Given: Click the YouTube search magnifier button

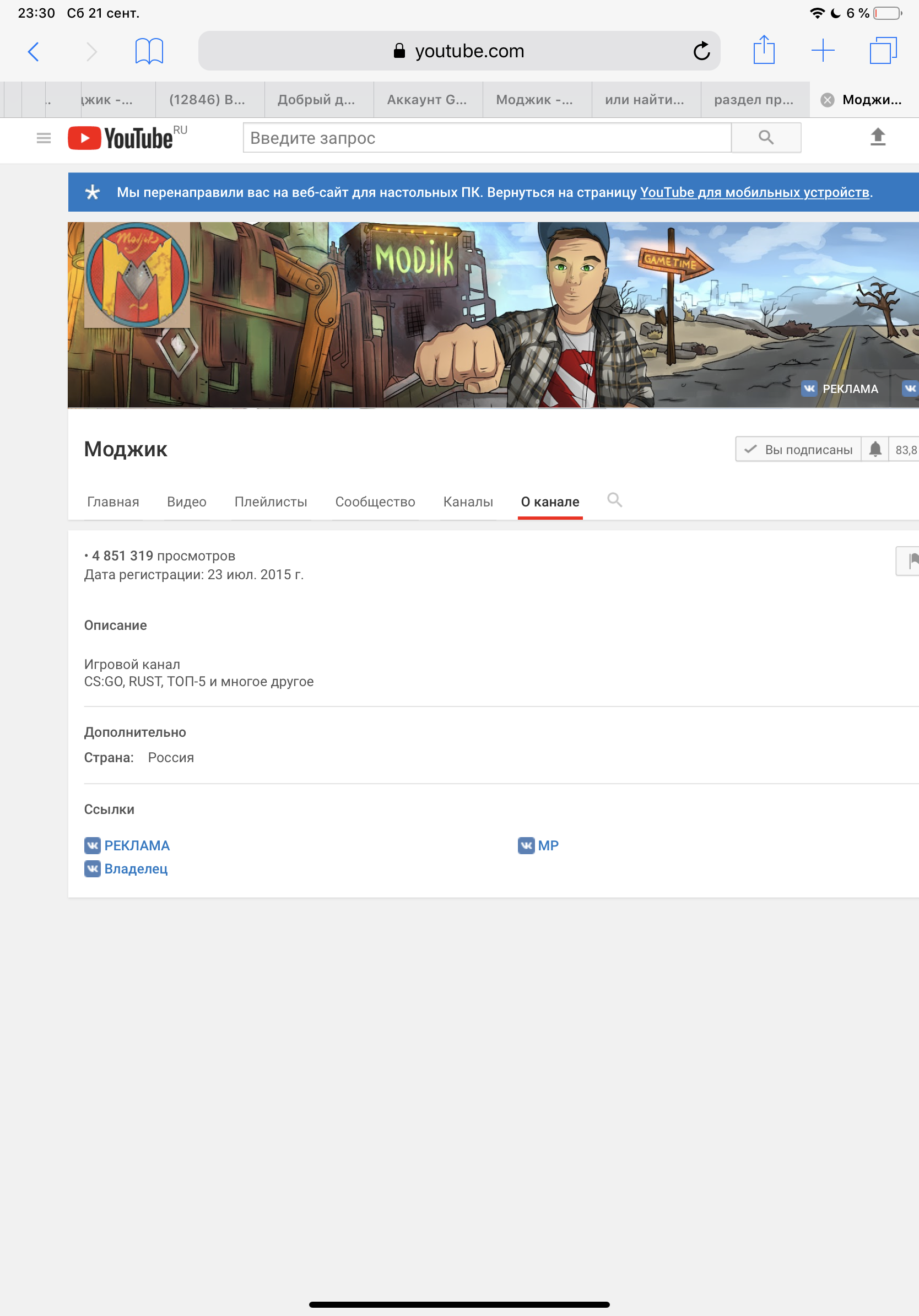Looking at the screenshot, I should coord(766,138).
